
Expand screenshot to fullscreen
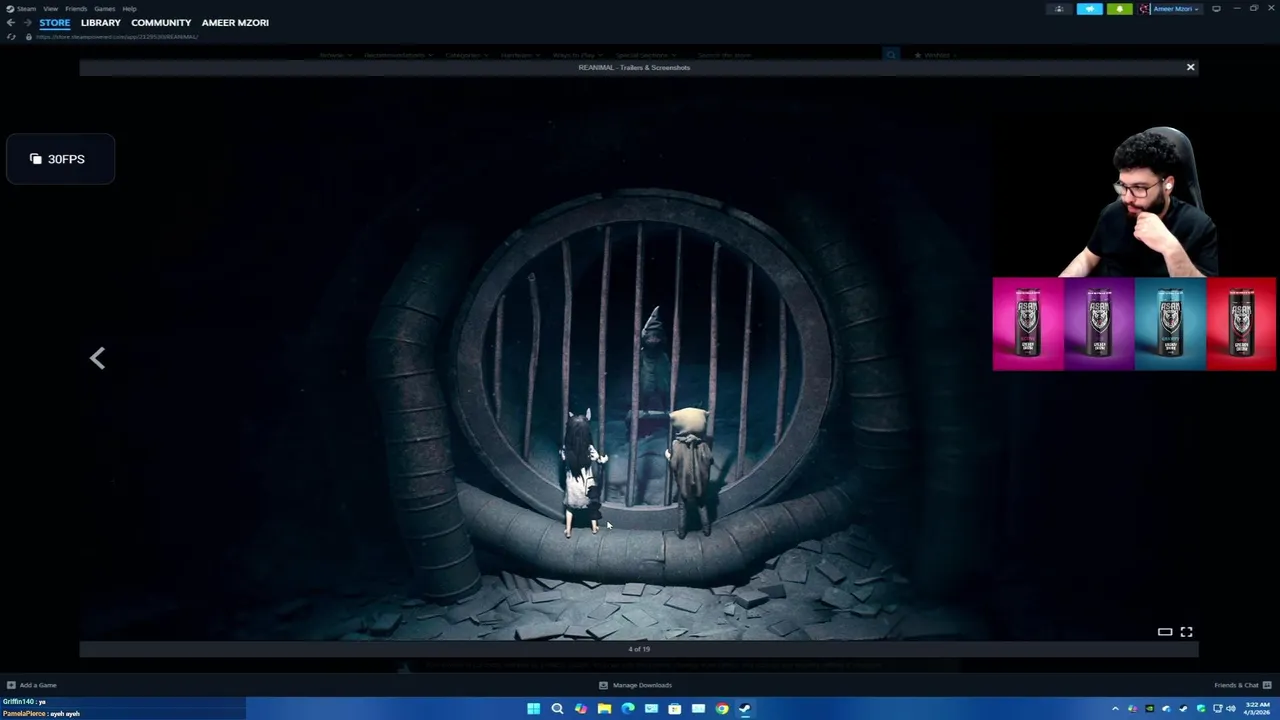pos(1186,632)
